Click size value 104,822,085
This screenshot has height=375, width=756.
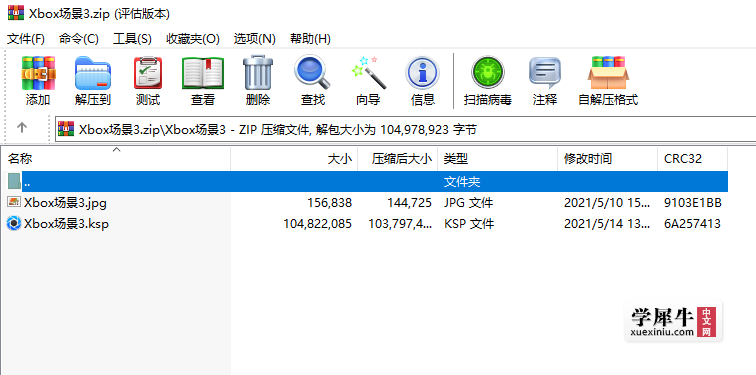click(317, 224)
